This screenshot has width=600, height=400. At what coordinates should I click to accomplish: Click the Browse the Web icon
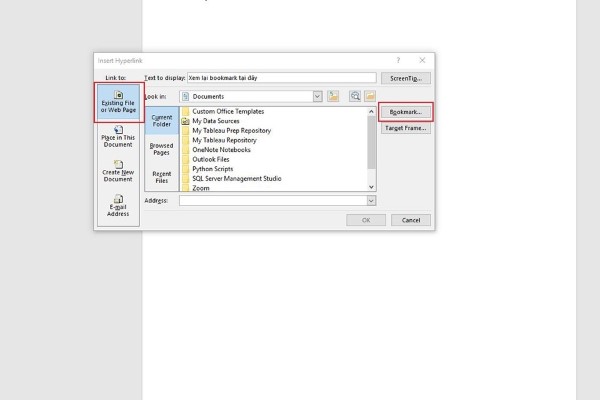coord(355,96)
